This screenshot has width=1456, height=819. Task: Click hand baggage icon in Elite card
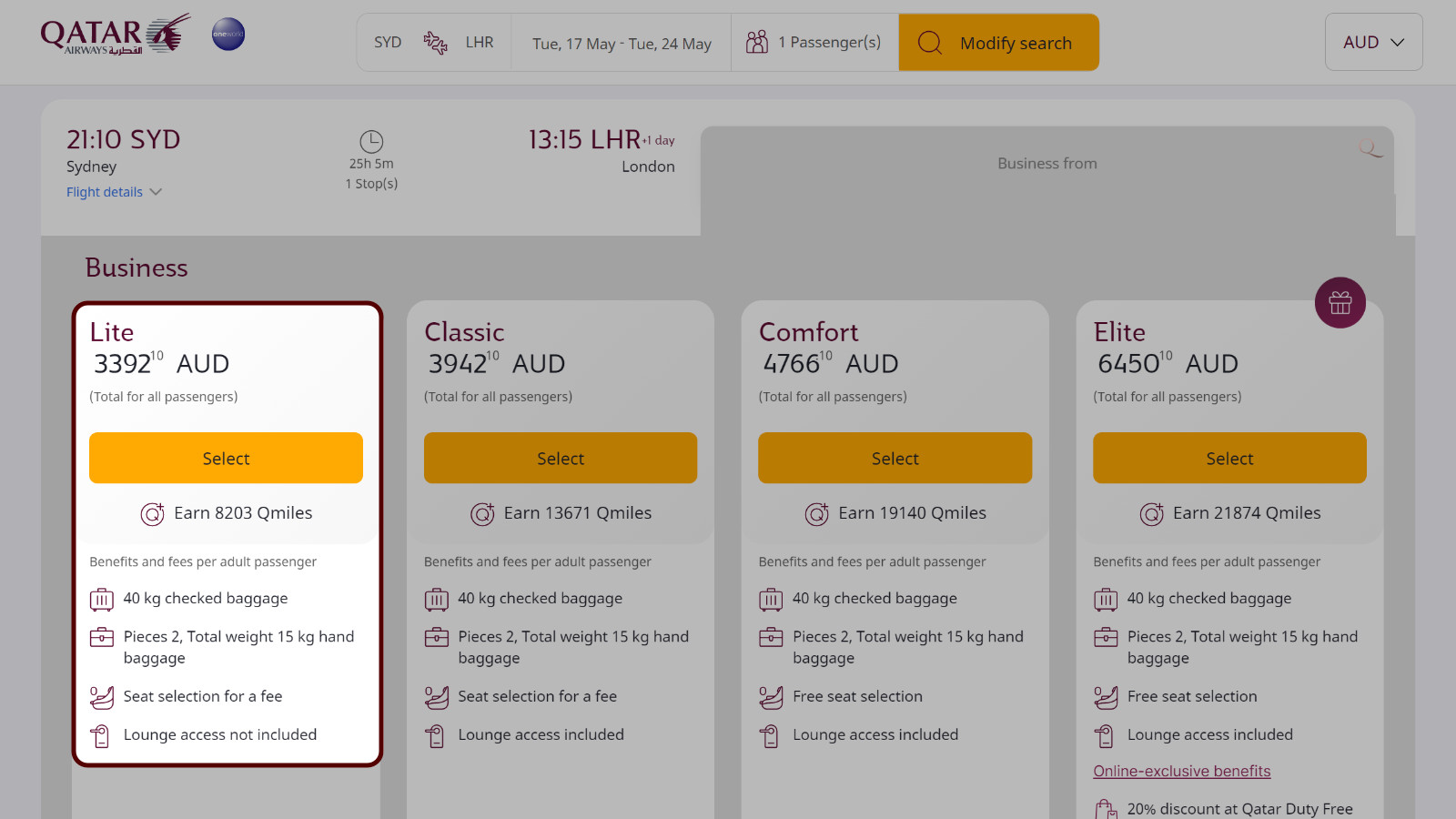1106,637
